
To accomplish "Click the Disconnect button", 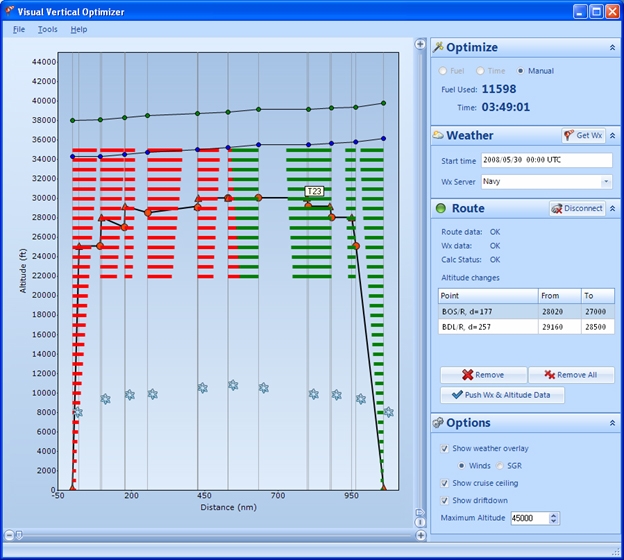I will click(x=577, y=208).
